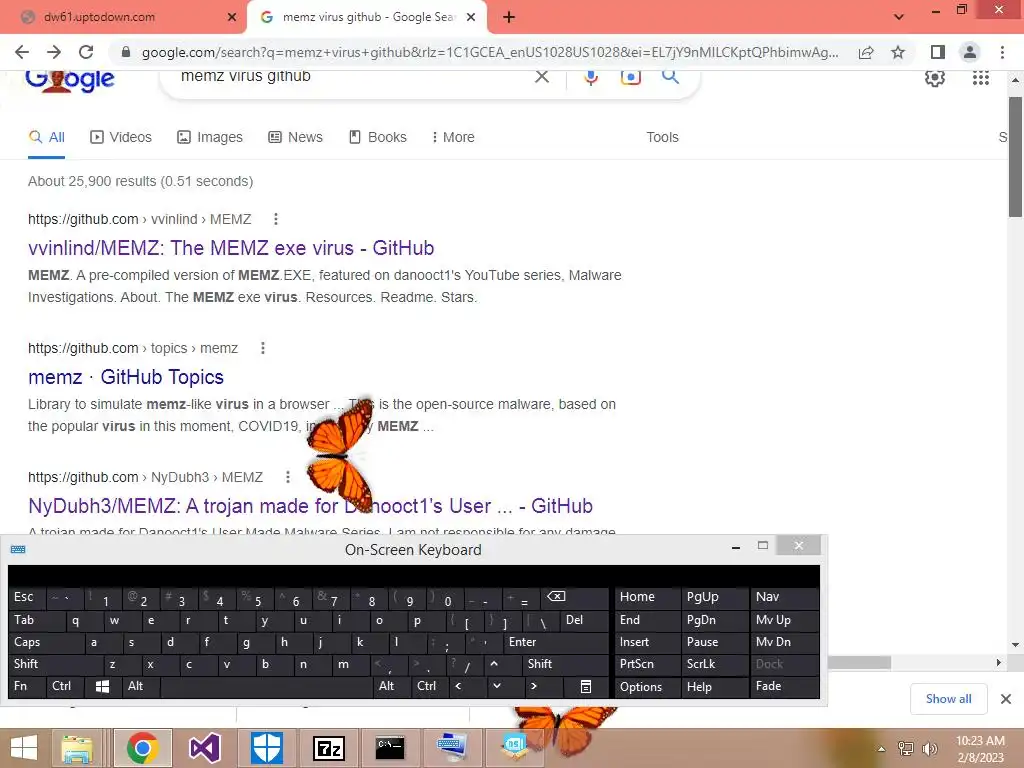Select the All results tab
The height and width of the screenshot is (768, 1024).
point(46,137)
